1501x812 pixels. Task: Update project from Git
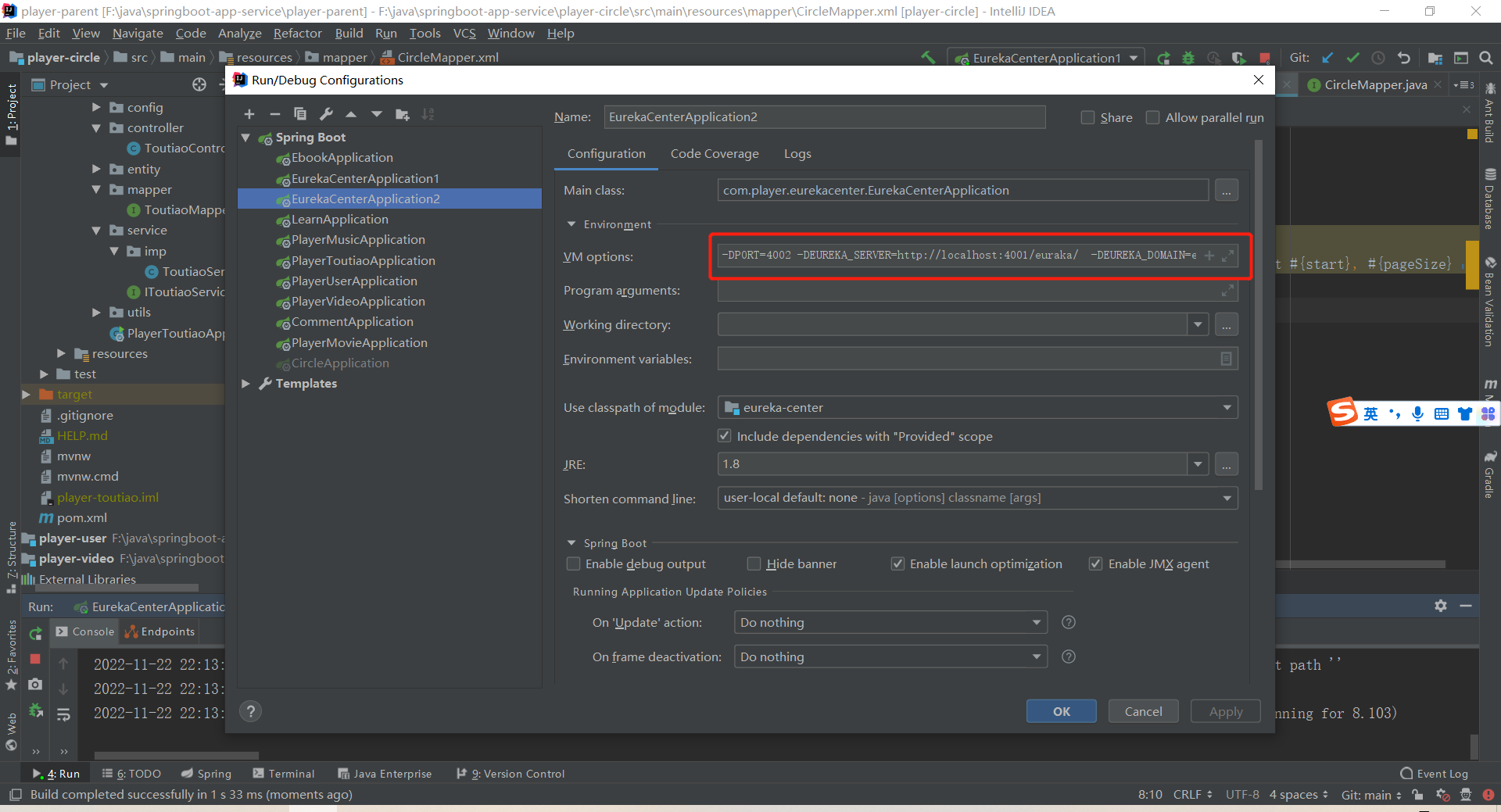coord(1327,58)
